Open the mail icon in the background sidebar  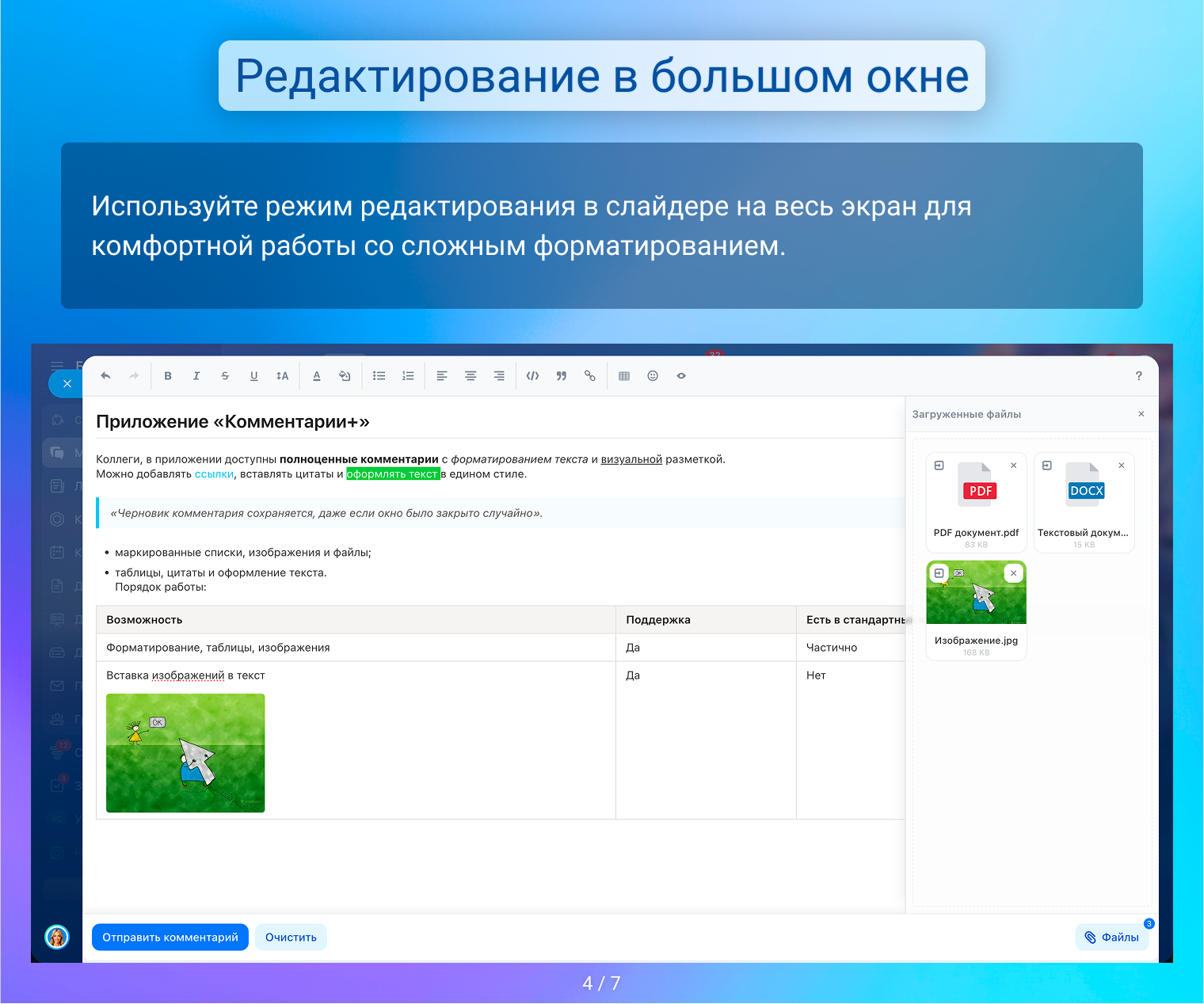click(57, 686)
